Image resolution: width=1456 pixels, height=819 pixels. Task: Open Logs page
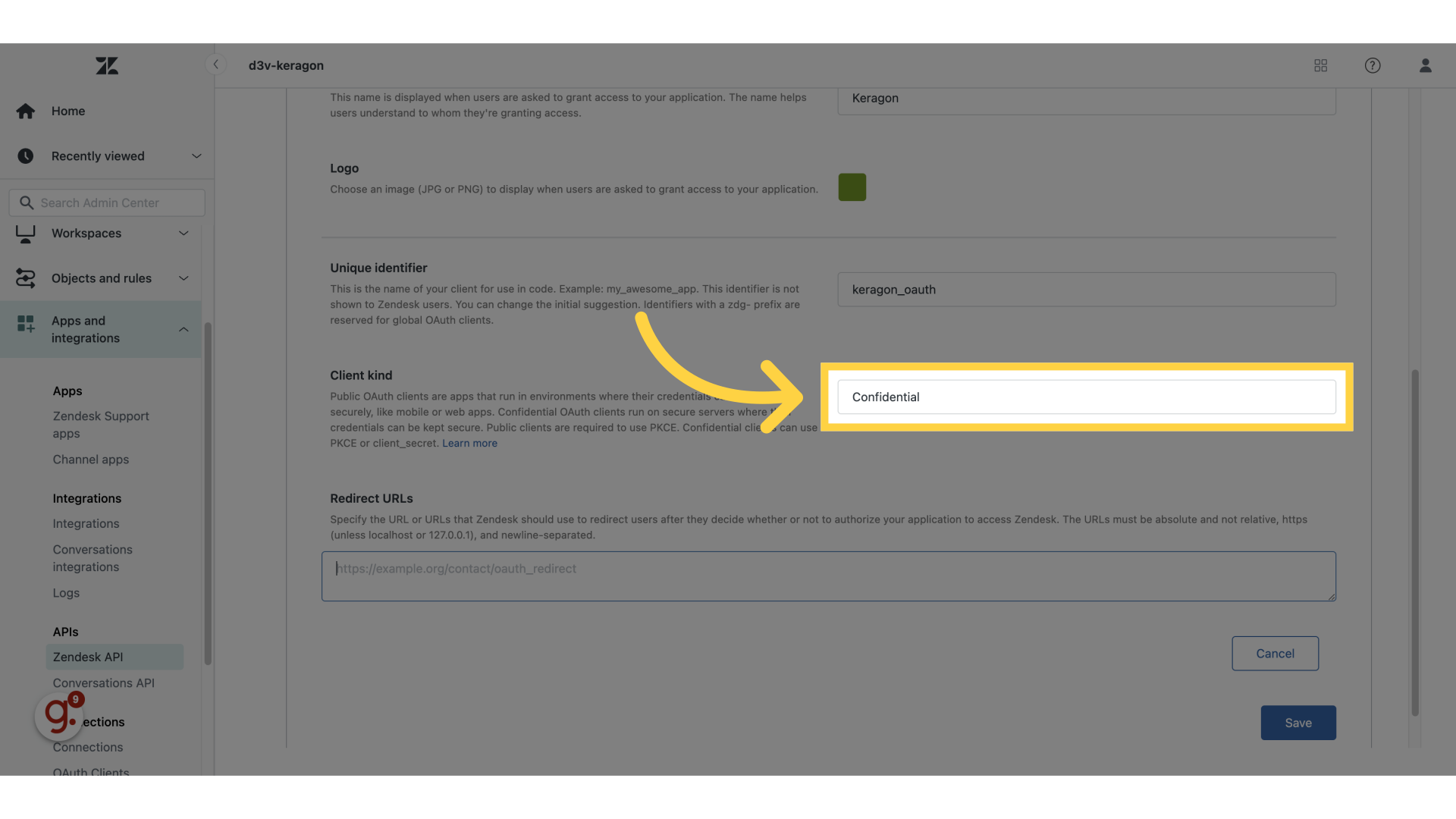66,593
